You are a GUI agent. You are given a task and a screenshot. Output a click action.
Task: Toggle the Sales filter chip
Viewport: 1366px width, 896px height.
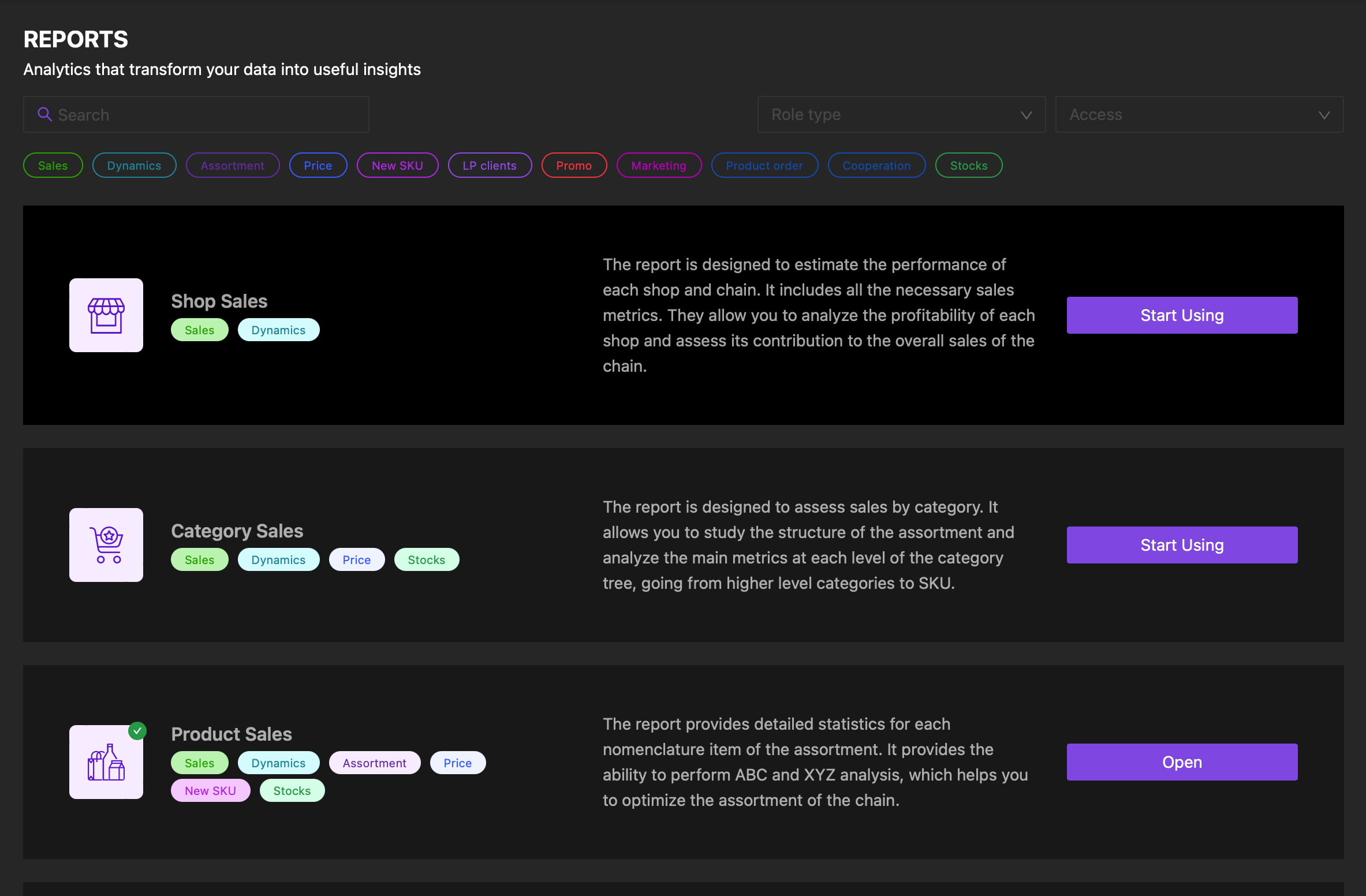(x=53, y=166)
